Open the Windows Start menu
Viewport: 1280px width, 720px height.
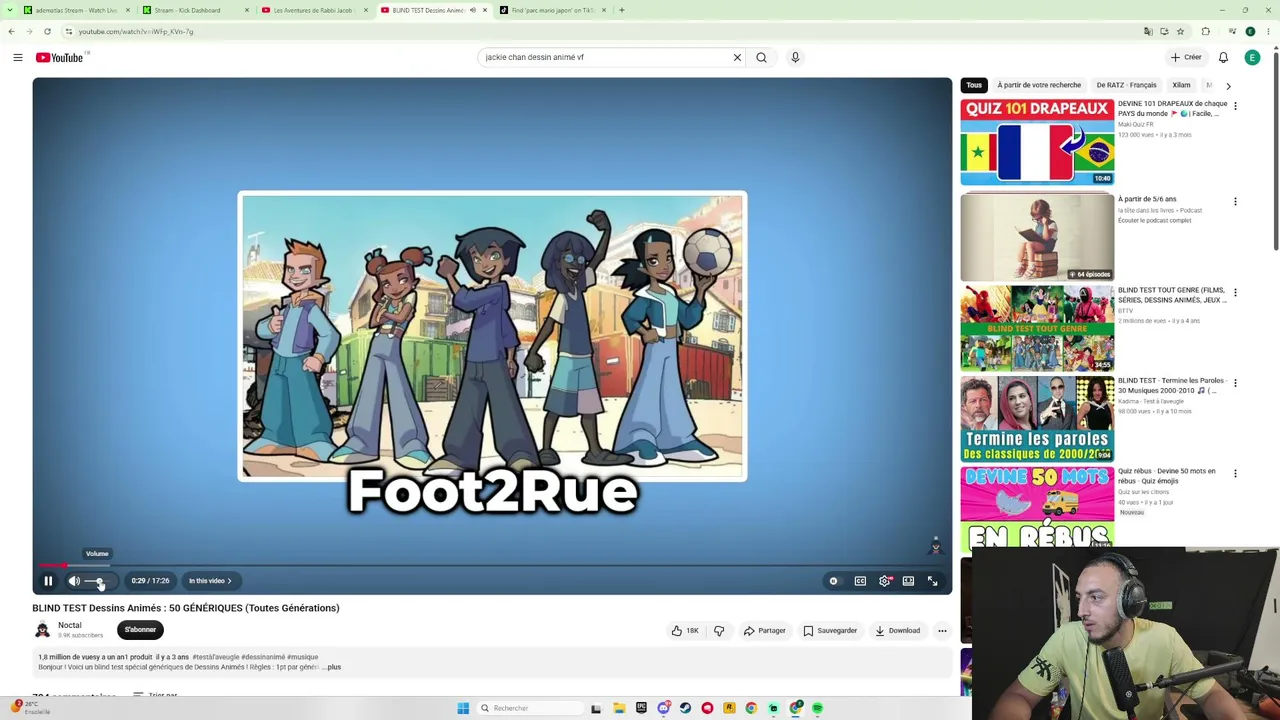click(x=463, y=708)
